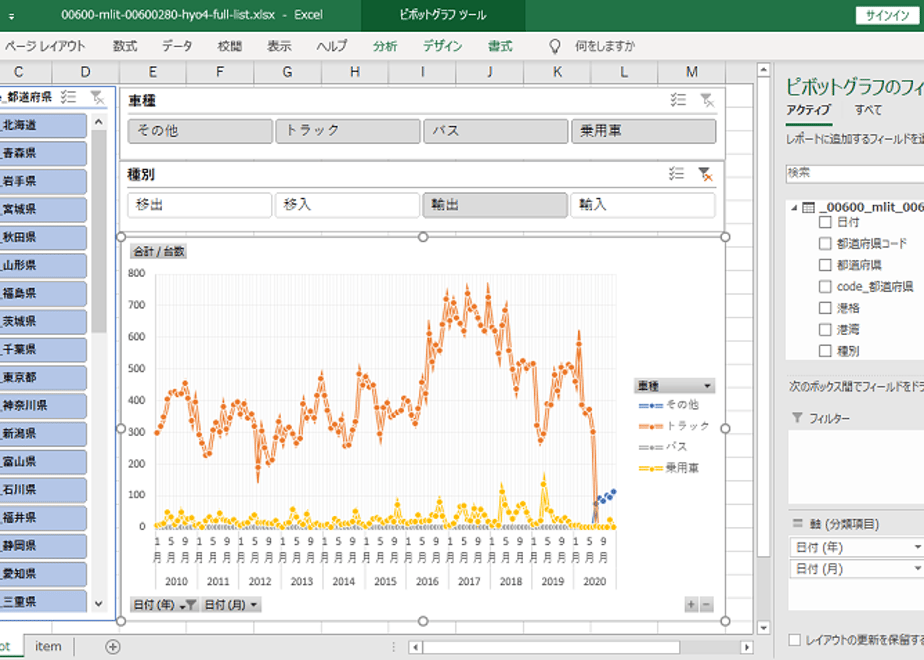Check the 港格 field checkbox
The height and width of the screenshot is (660, 924).
click(x=825, y=308)
